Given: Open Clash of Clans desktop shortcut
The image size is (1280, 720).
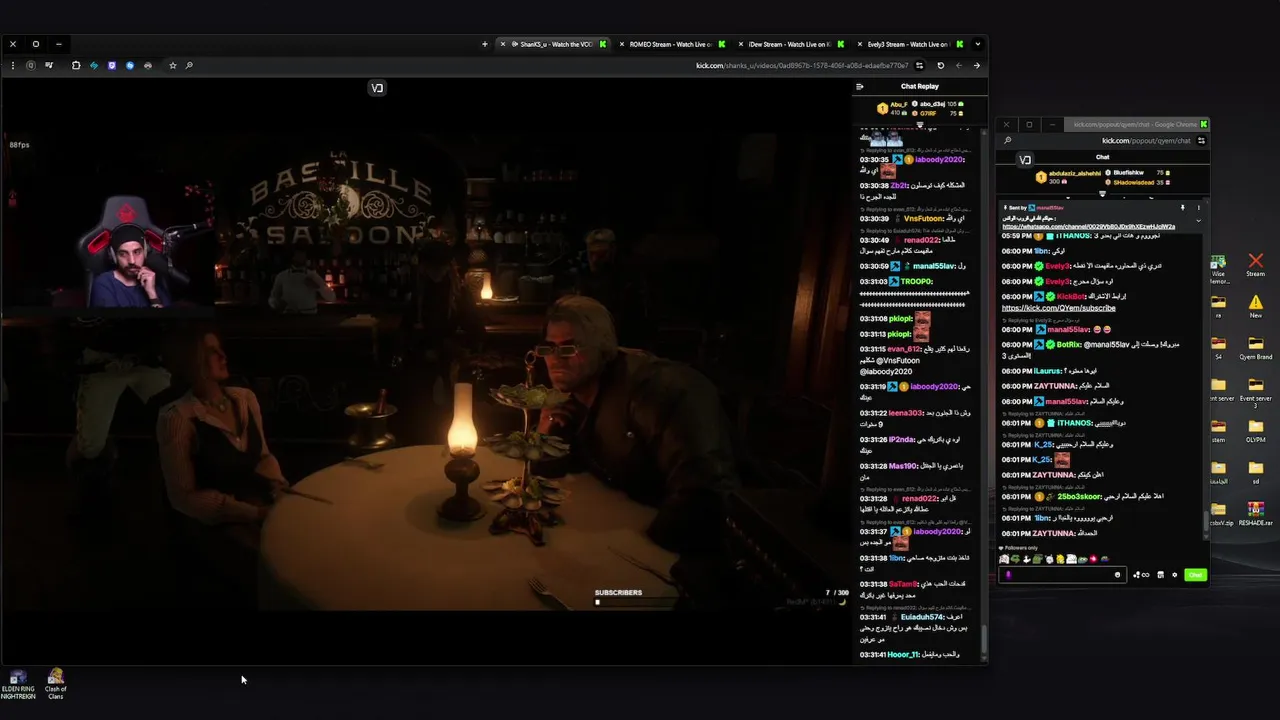Looking at the screenshot, I should click(56, 684).
